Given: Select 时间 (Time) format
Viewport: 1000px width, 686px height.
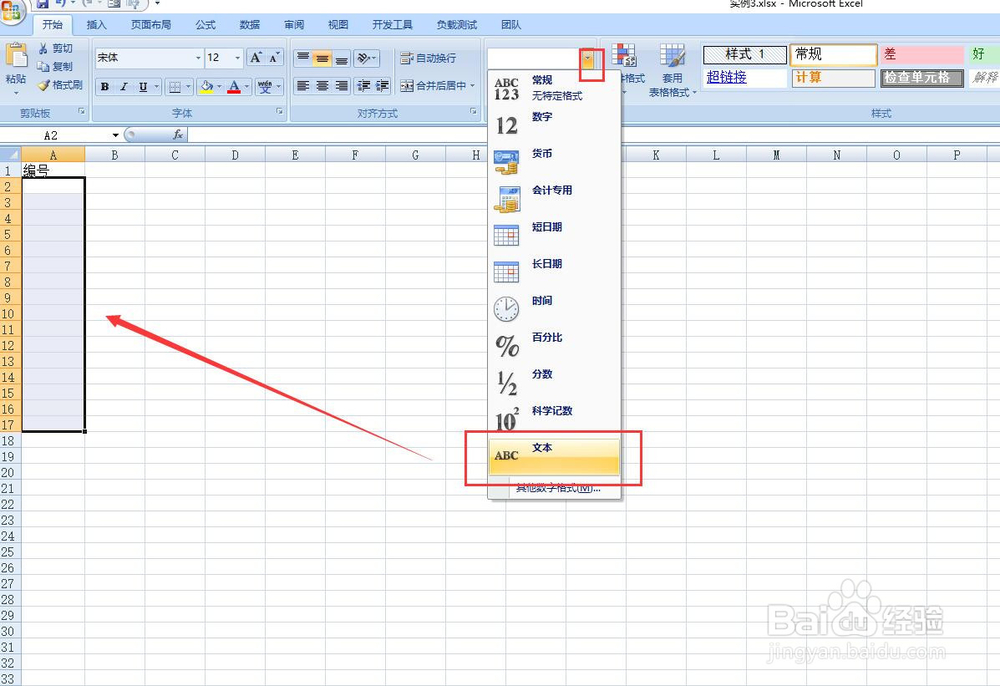Looking at the screenshot, I should pyautogui.click(x=554, y=309).
